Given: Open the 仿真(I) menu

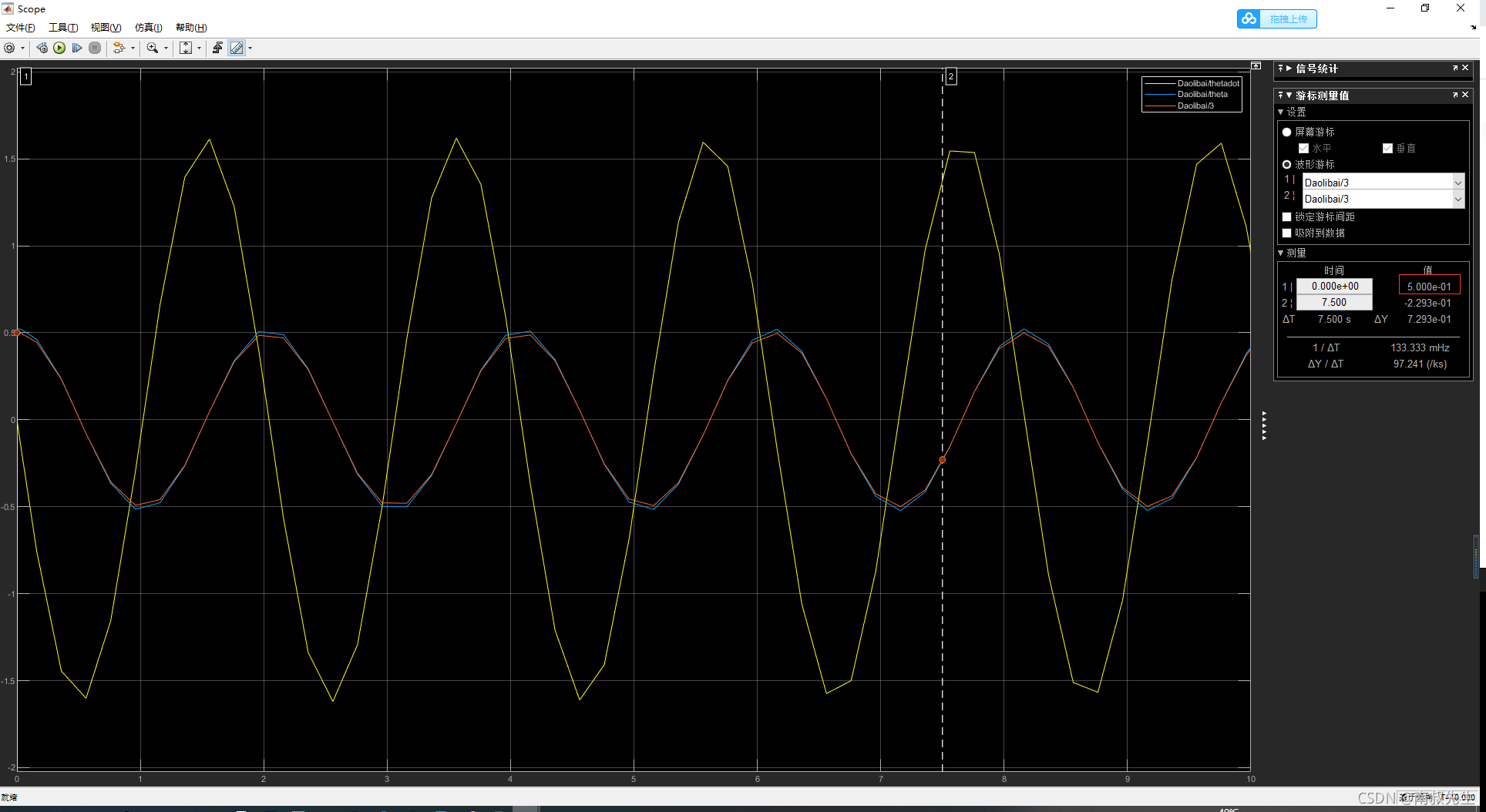Looking at the screenshot, I should (x=148, y=28).
